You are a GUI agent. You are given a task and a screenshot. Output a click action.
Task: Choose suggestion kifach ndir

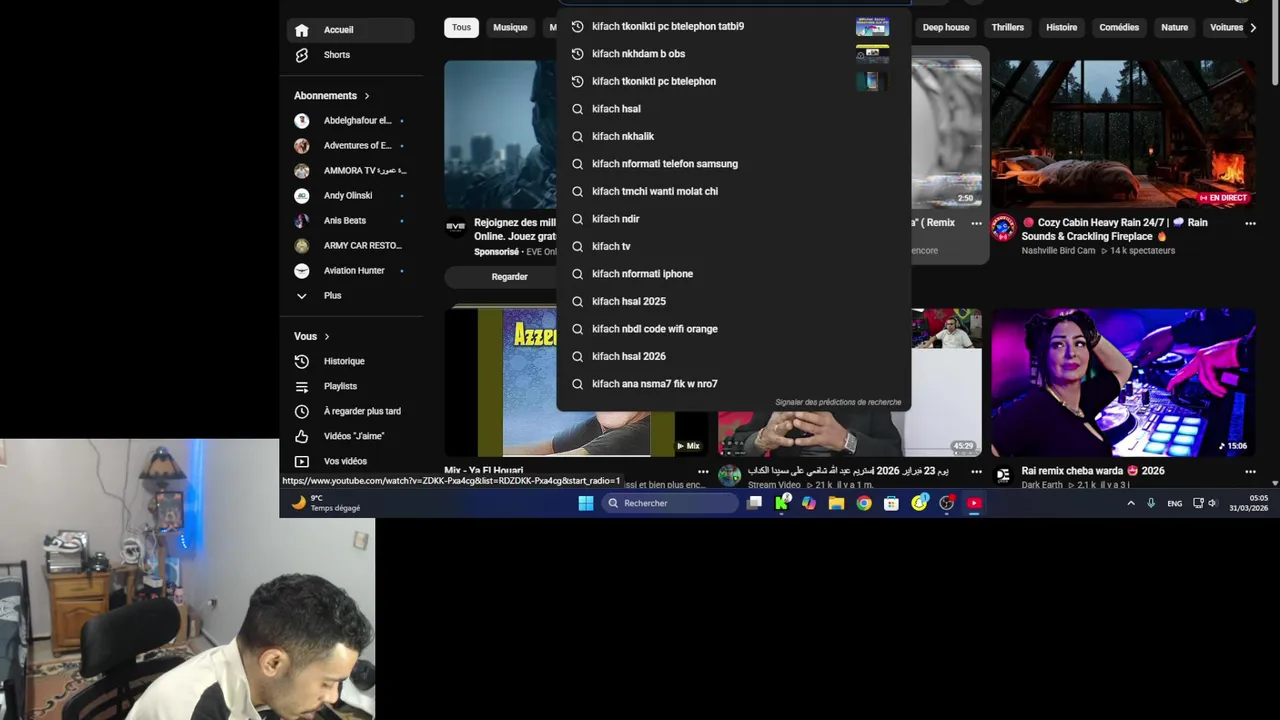pos(733,219)
